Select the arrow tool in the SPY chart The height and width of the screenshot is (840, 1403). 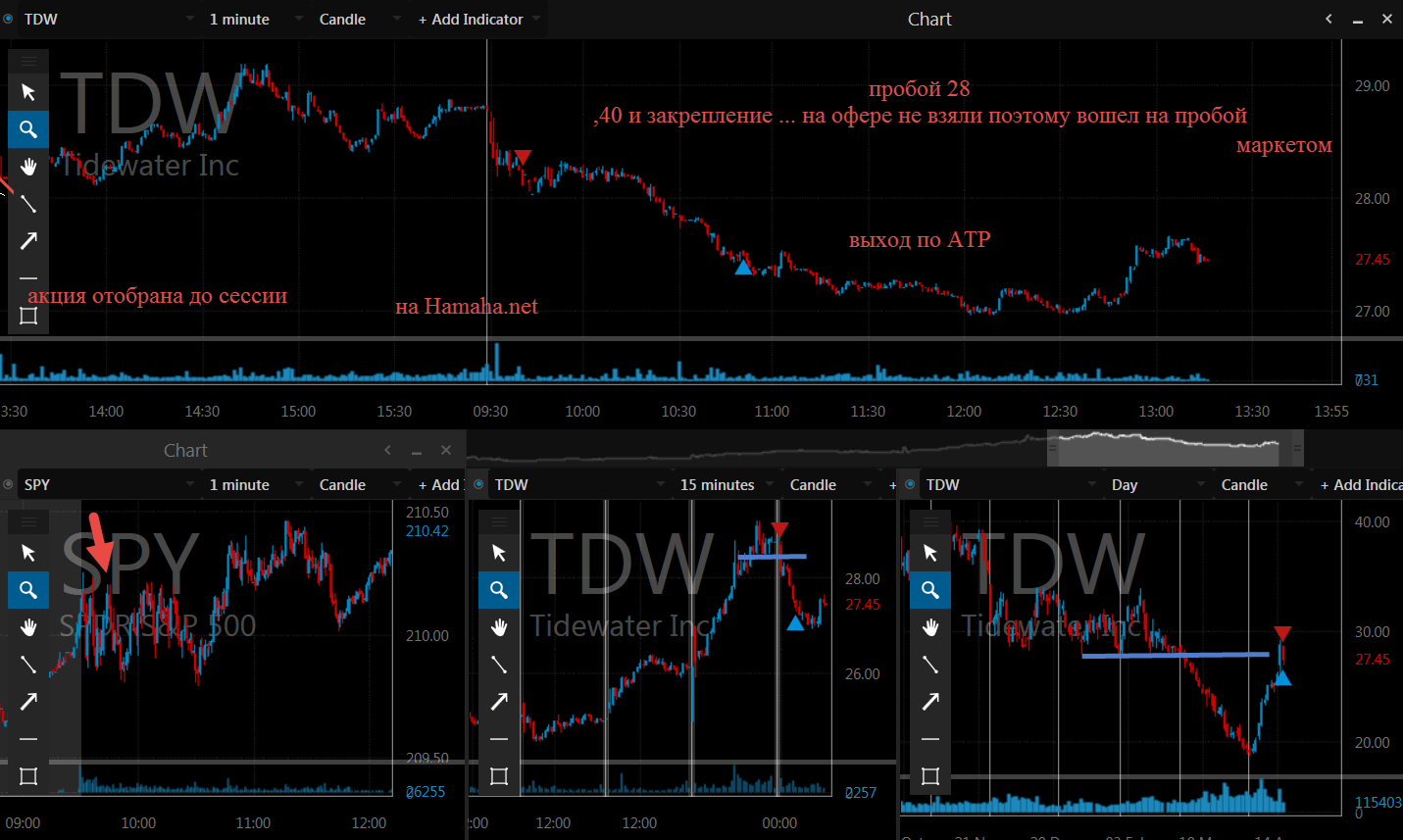coord(28,702)
